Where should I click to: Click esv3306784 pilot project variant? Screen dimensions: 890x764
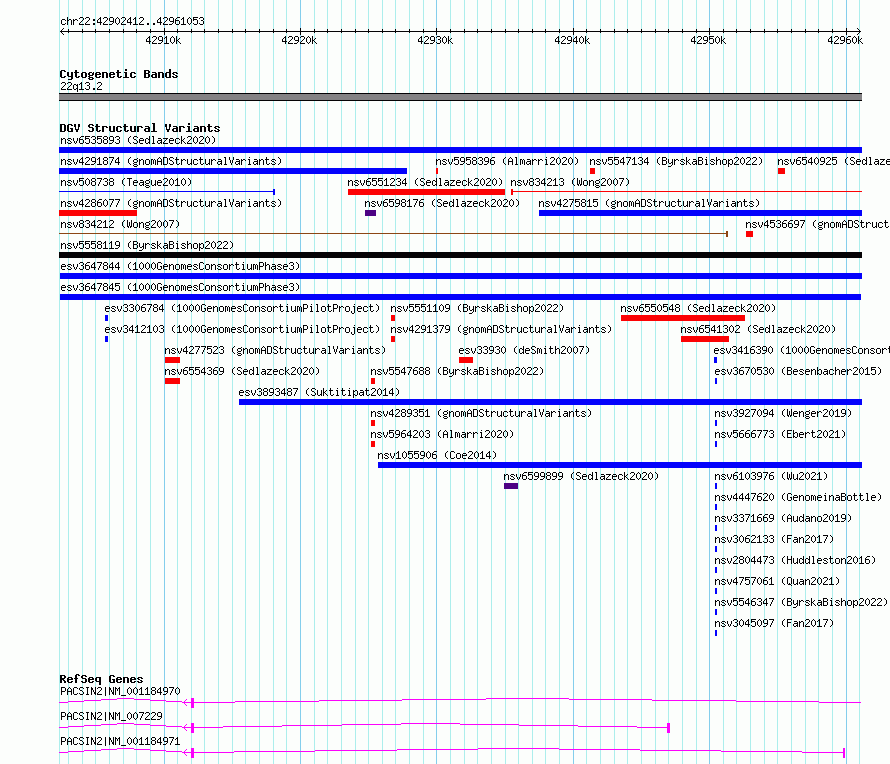click(x=242, y=308)
